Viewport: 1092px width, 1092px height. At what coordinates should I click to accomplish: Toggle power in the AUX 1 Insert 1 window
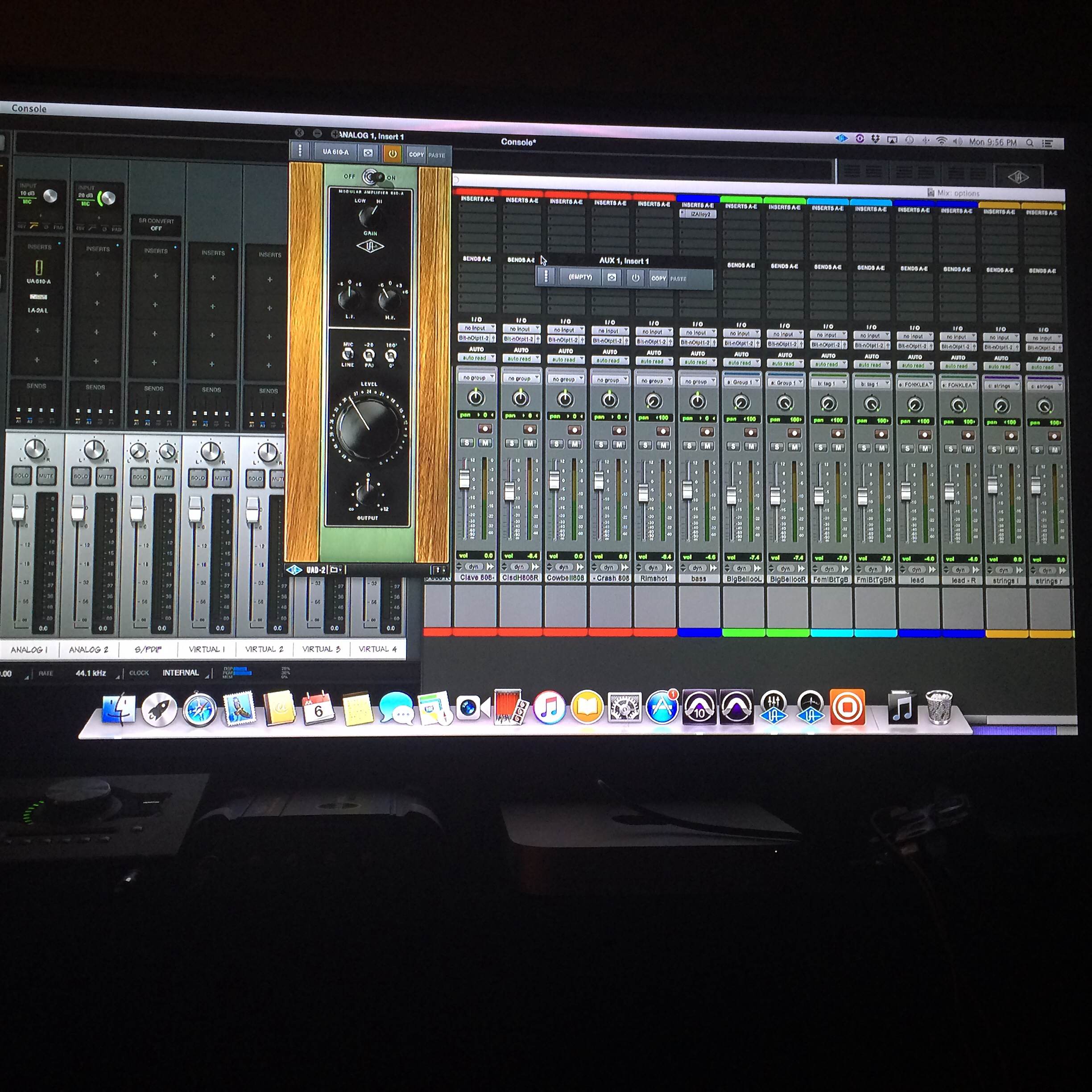tap(635, 277)
